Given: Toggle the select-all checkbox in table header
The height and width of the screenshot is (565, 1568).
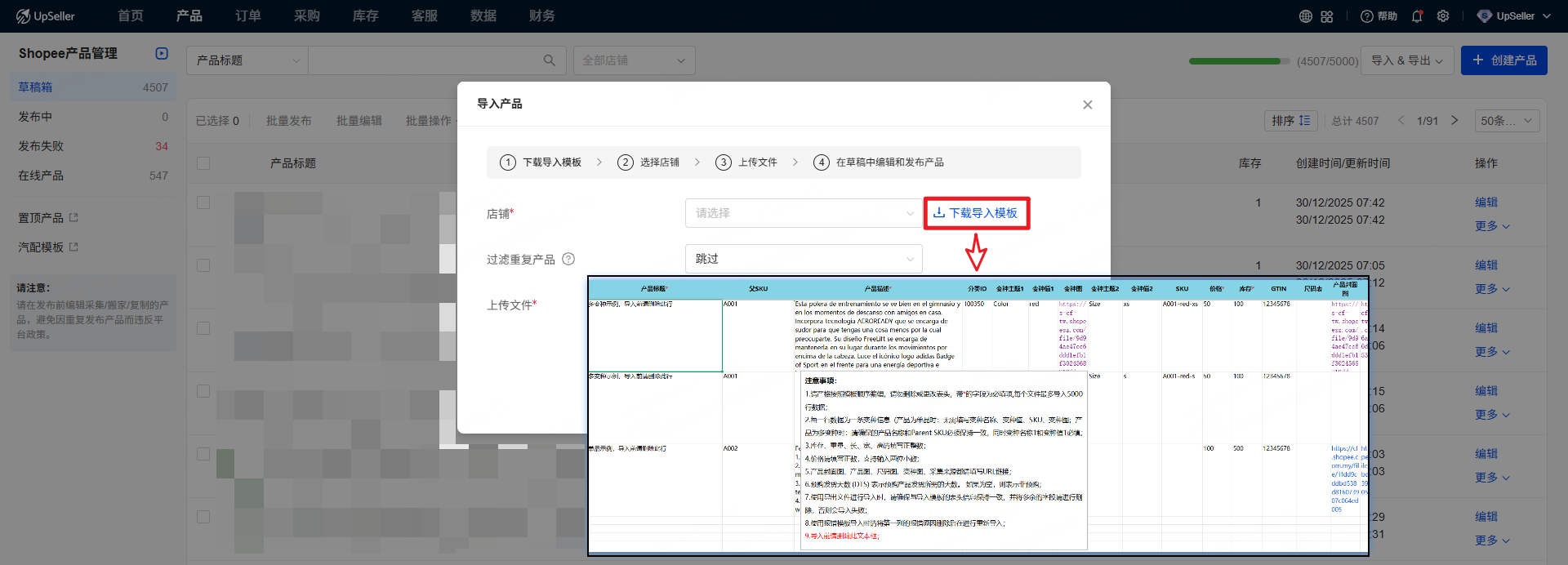Looking at the screenshot, I should pos(203,163).
